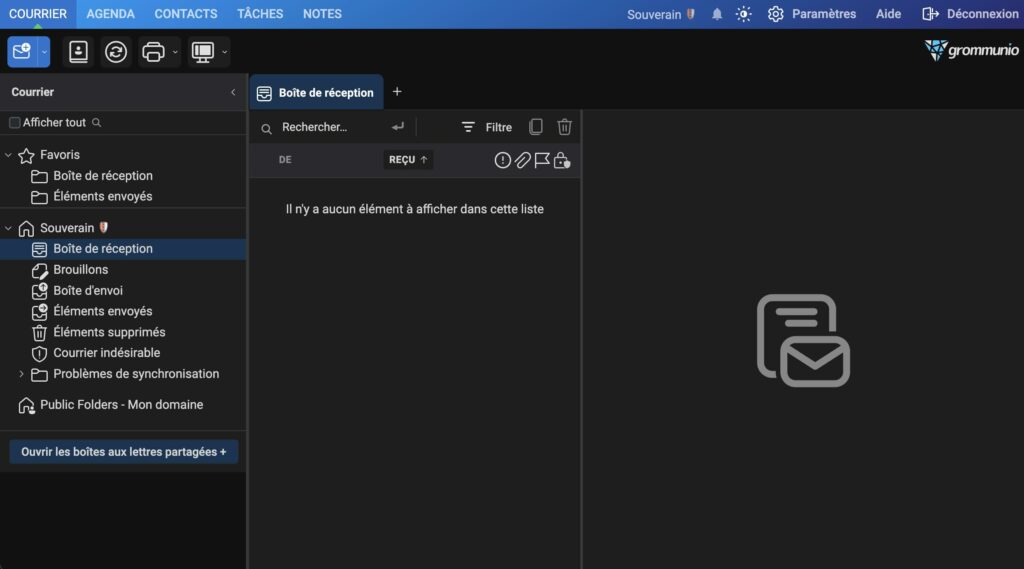Sort by encryption lock column icon
This screenshot has width=1024, height=569.
[562, 160]
